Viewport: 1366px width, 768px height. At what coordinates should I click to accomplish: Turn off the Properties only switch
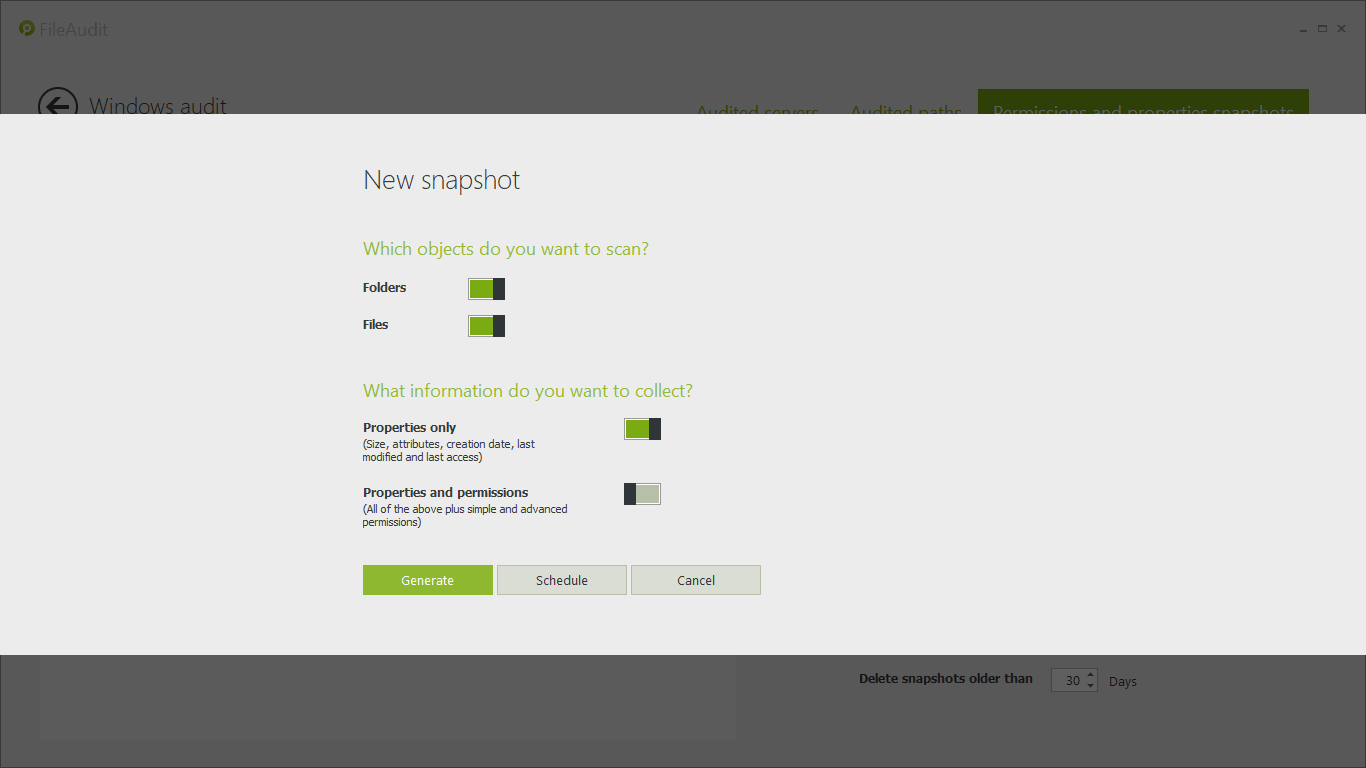pos(642,429)
